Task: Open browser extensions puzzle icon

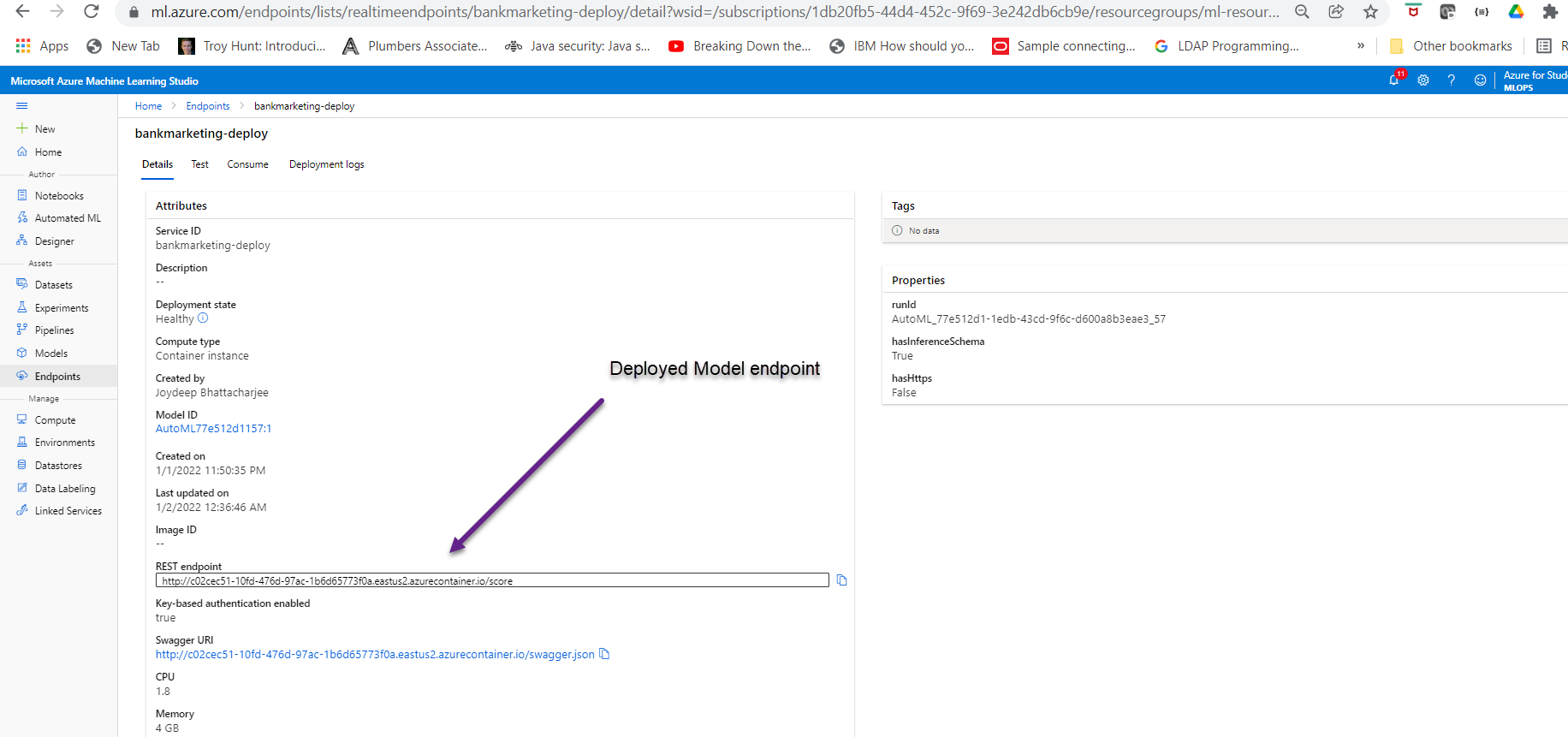Action: tap(1550, 11)
